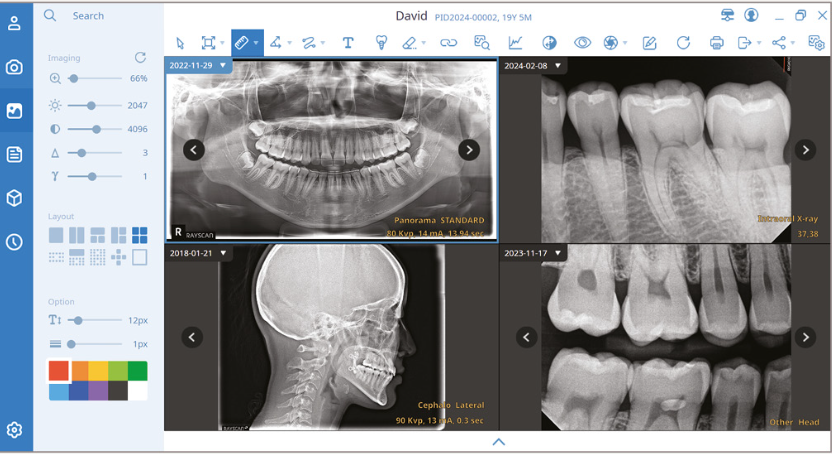Reset imaging settings with refresh icon
The width and height of the screenshot is (832, 454).
(140, 58)
